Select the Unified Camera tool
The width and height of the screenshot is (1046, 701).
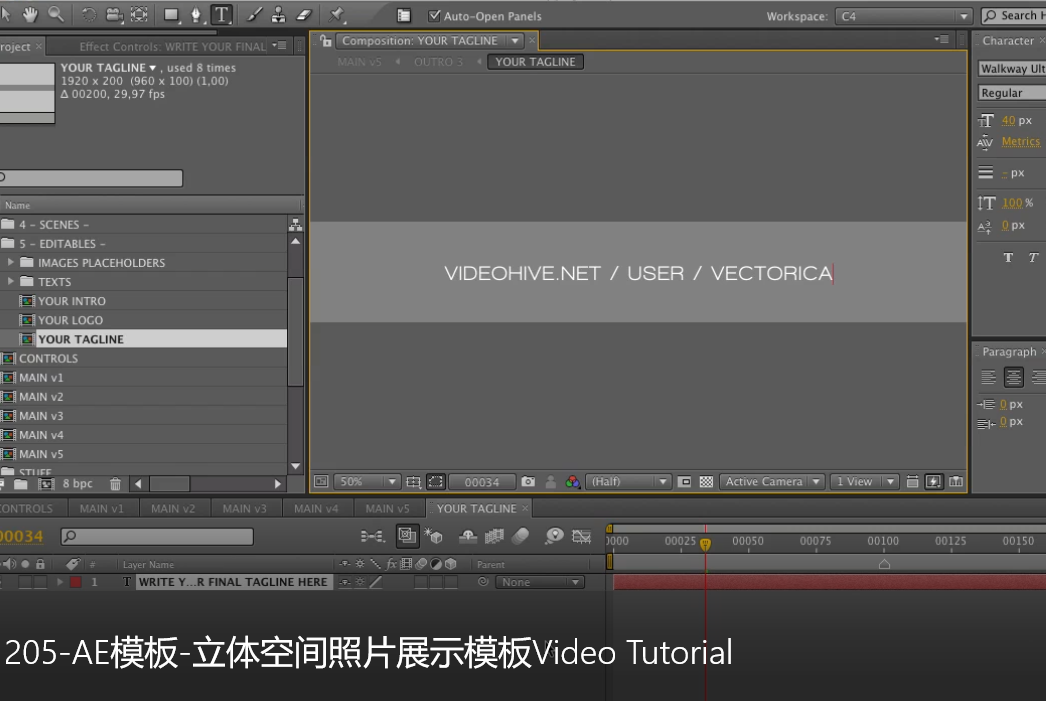(x=114, y=15)
